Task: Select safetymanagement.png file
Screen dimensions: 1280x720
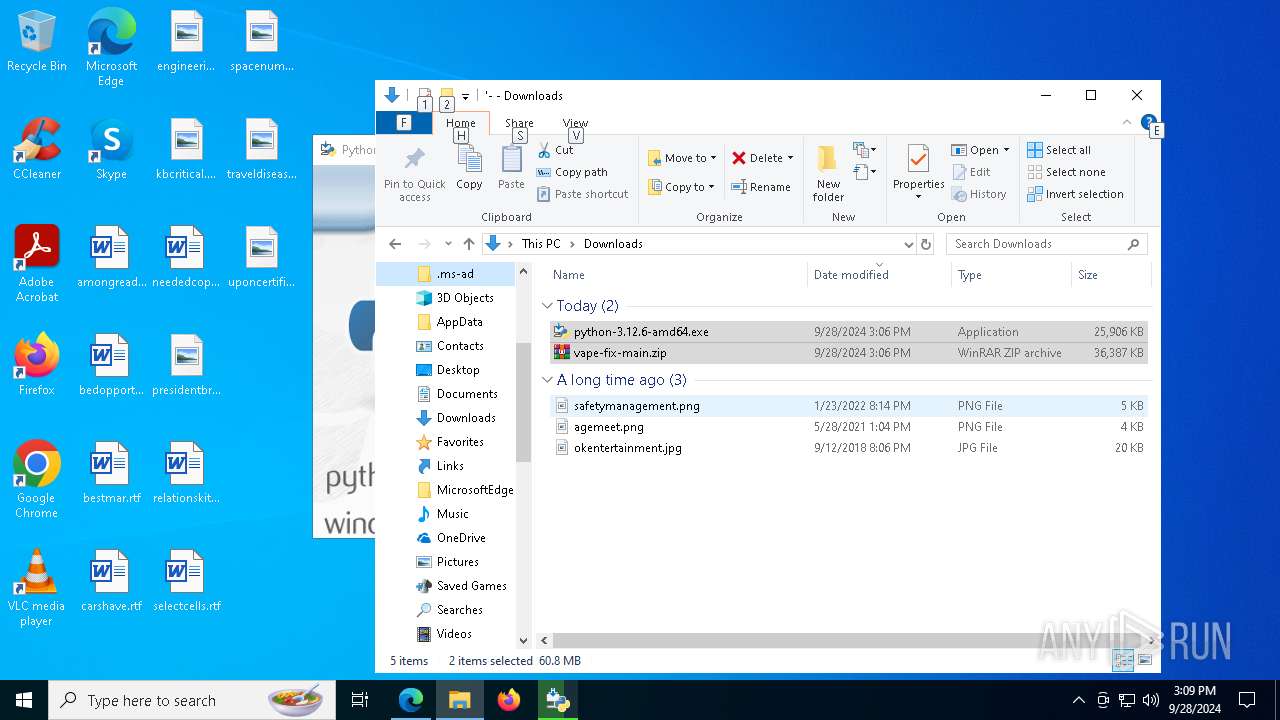Action: tap(849, 406)
